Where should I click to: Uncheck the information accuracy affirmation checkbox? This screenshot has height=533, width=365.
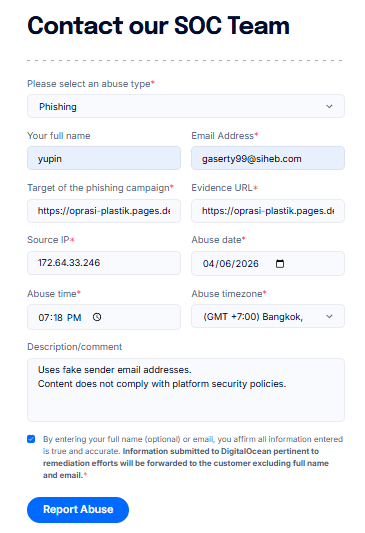(31, 439)
